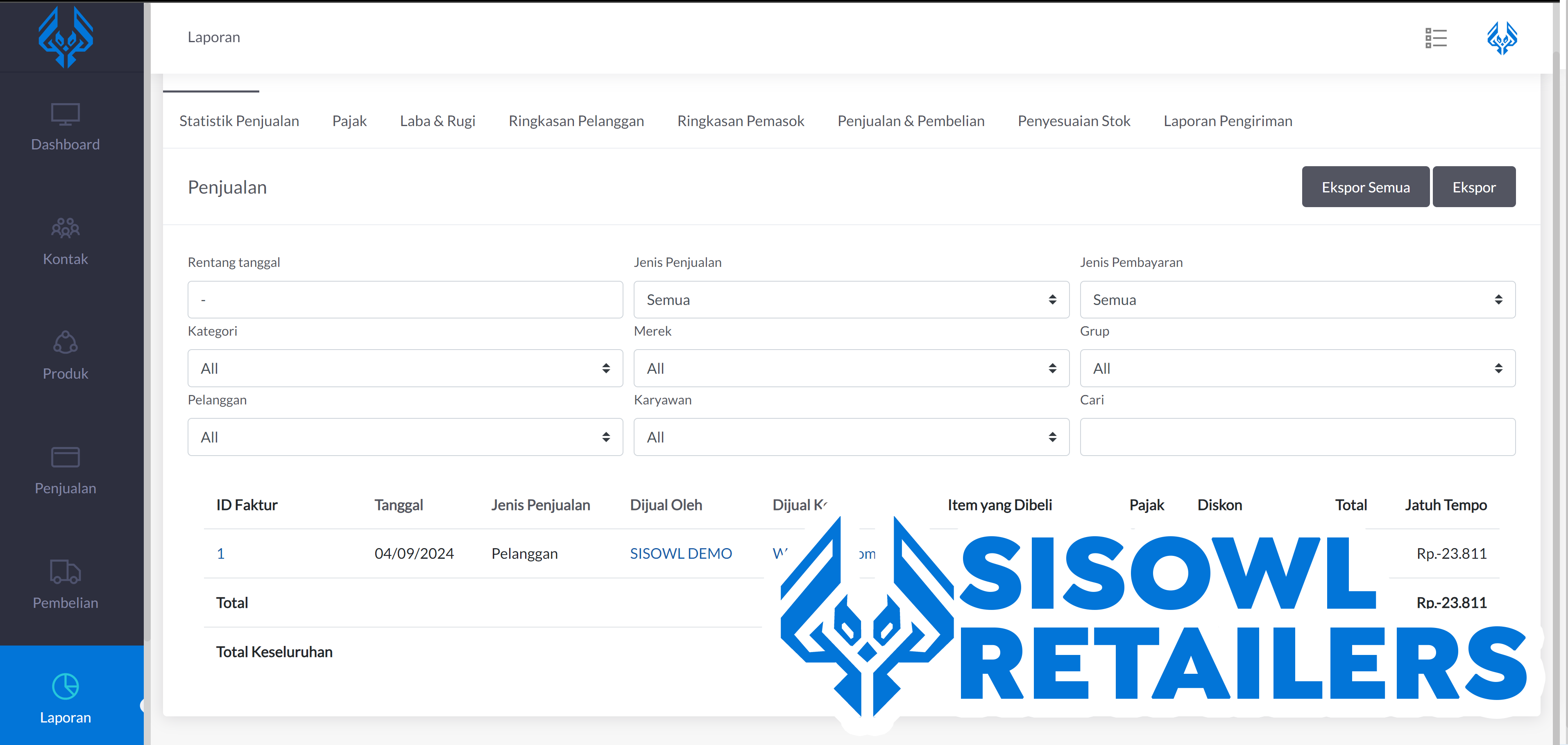The width and height of the screenshot is (1568, 745).
Task: Open the Kontak people icon
Action: click(x=65, y=228)
